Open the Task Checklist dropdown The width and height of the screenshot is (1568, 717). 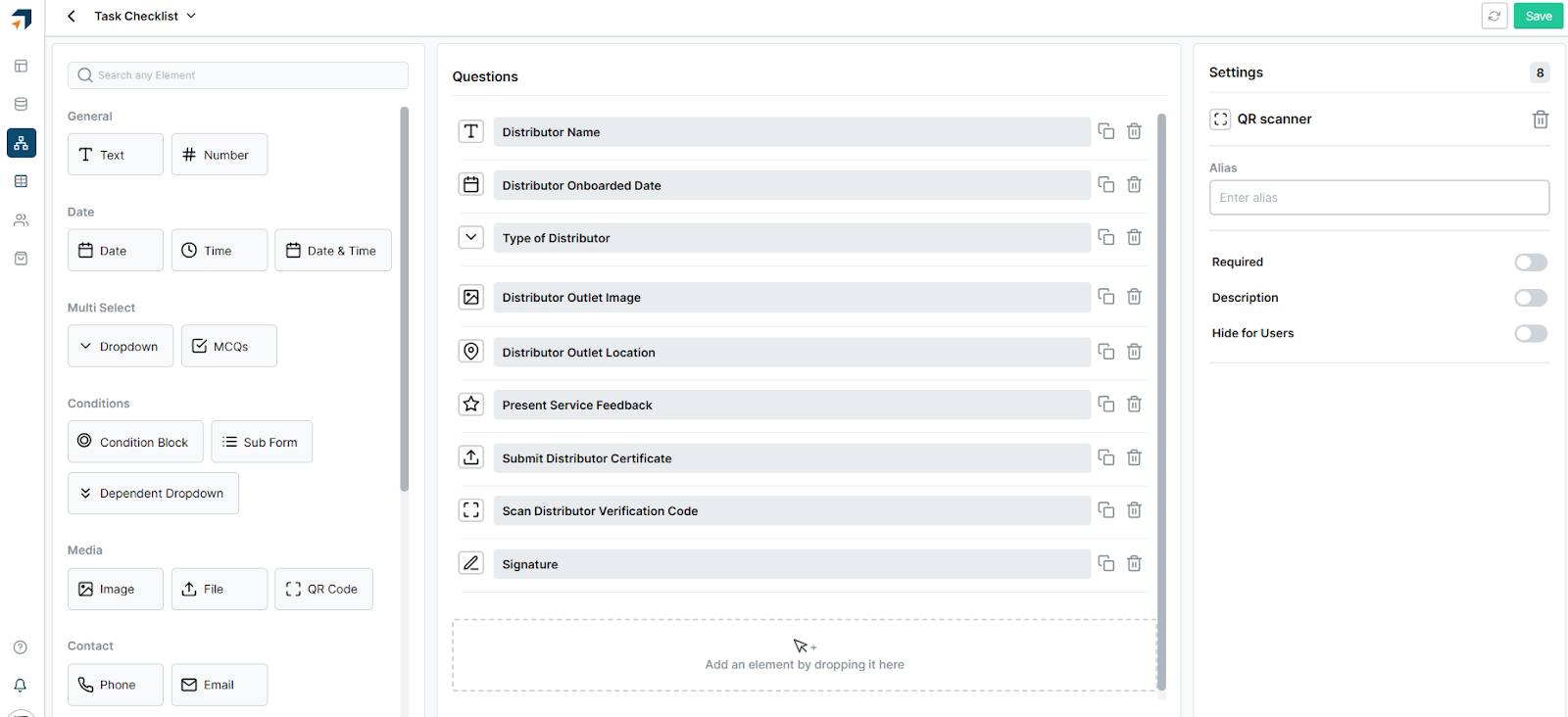192,16
